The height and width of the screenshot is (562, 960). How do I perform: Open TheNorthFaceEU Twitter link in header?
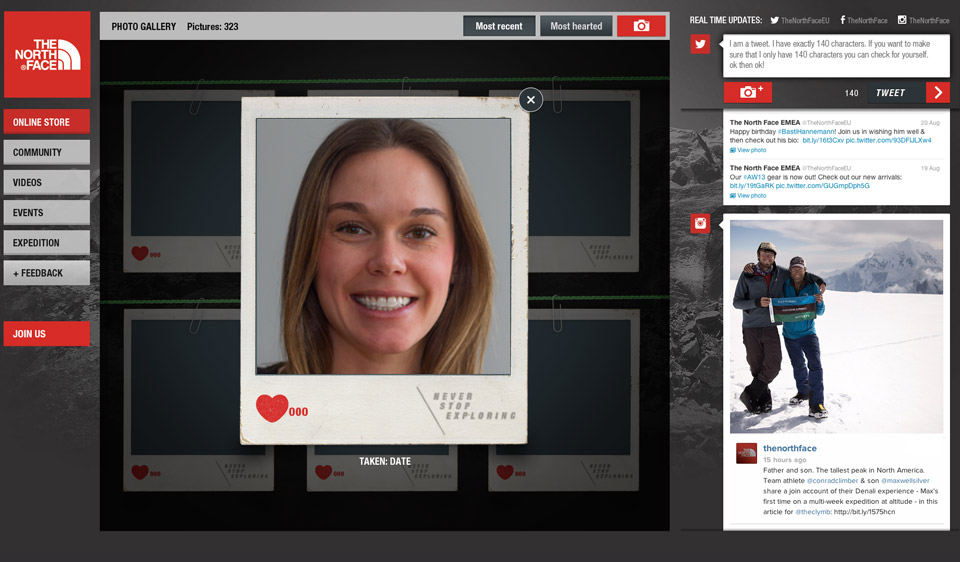[800, 20]
